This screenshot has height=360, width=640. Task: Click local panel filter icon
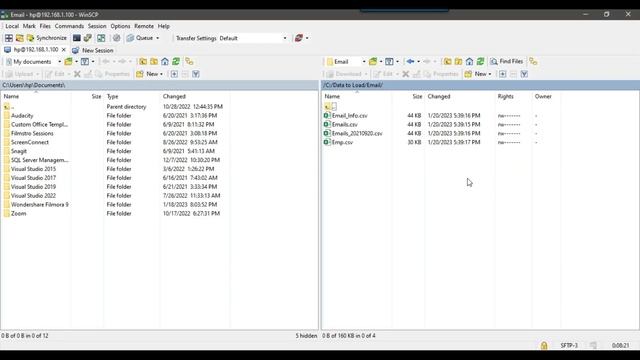[x=84, y=62]
